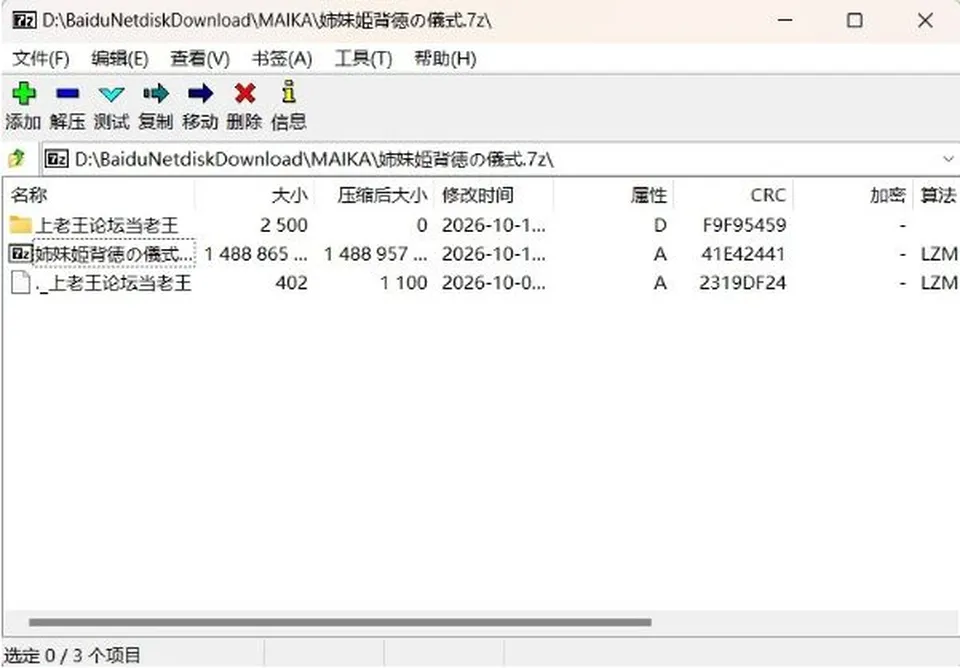This screenshot has width=960, height=668.
Task: Click the address path input field
Action: click(x=499, y=159)
